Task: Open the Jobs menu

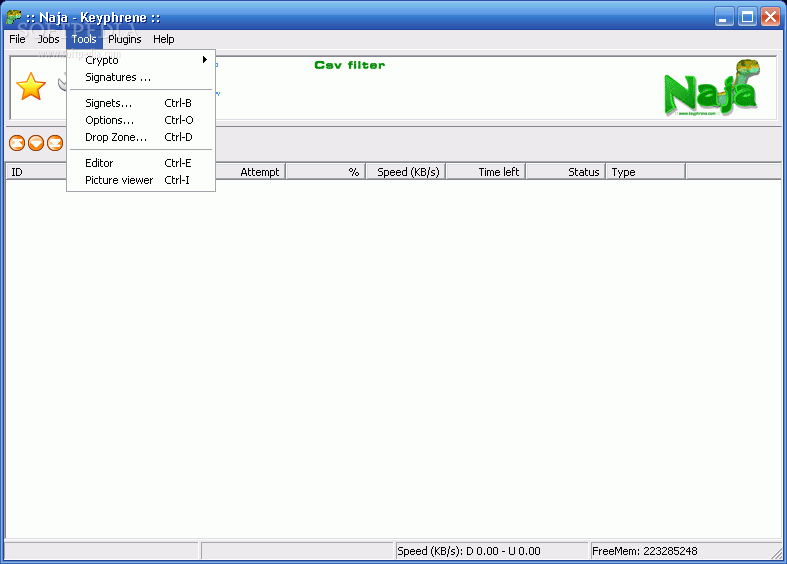Action: [48, 39]
